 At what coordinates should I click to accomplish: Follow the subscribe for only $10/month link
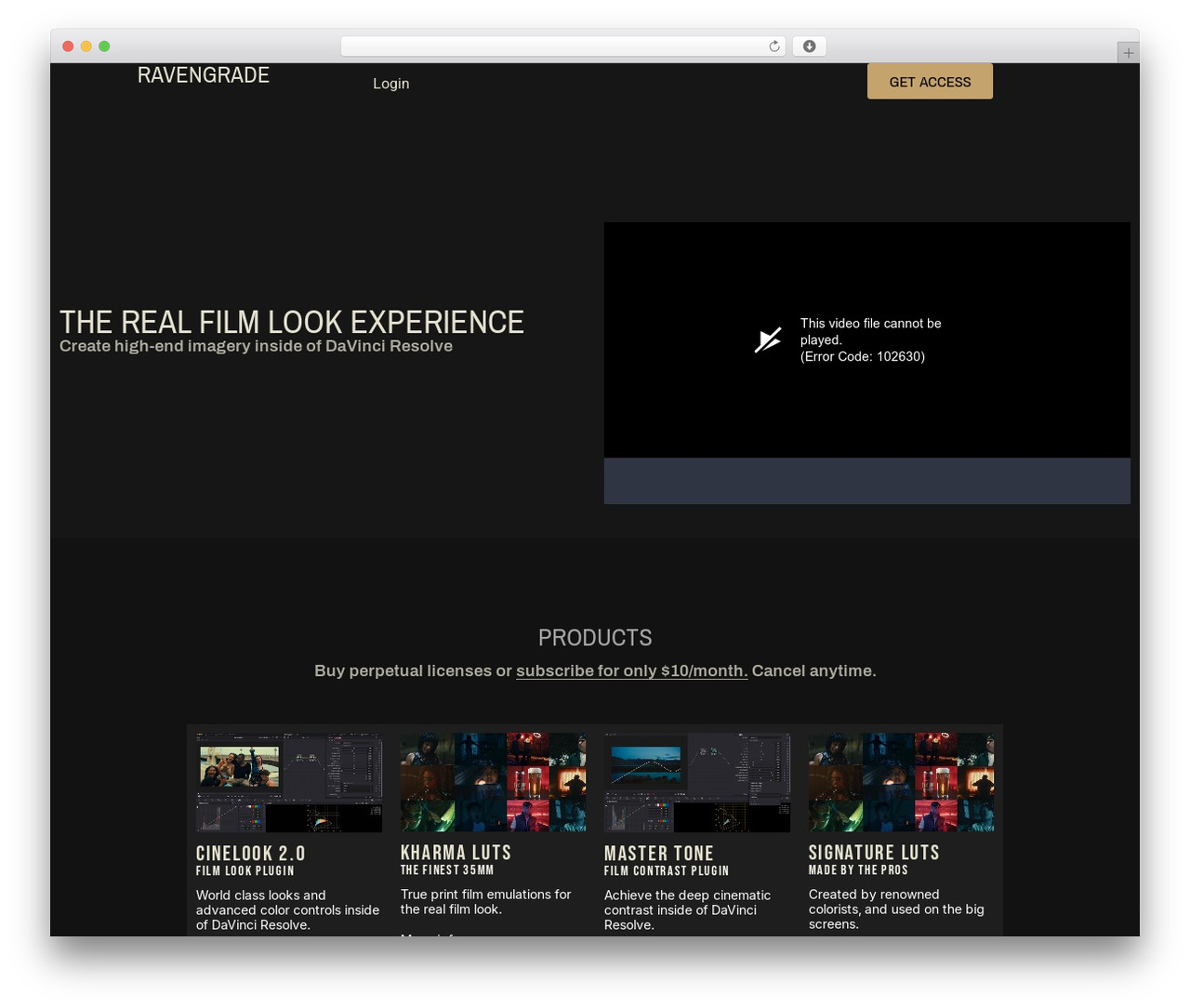tap(631, 670)
